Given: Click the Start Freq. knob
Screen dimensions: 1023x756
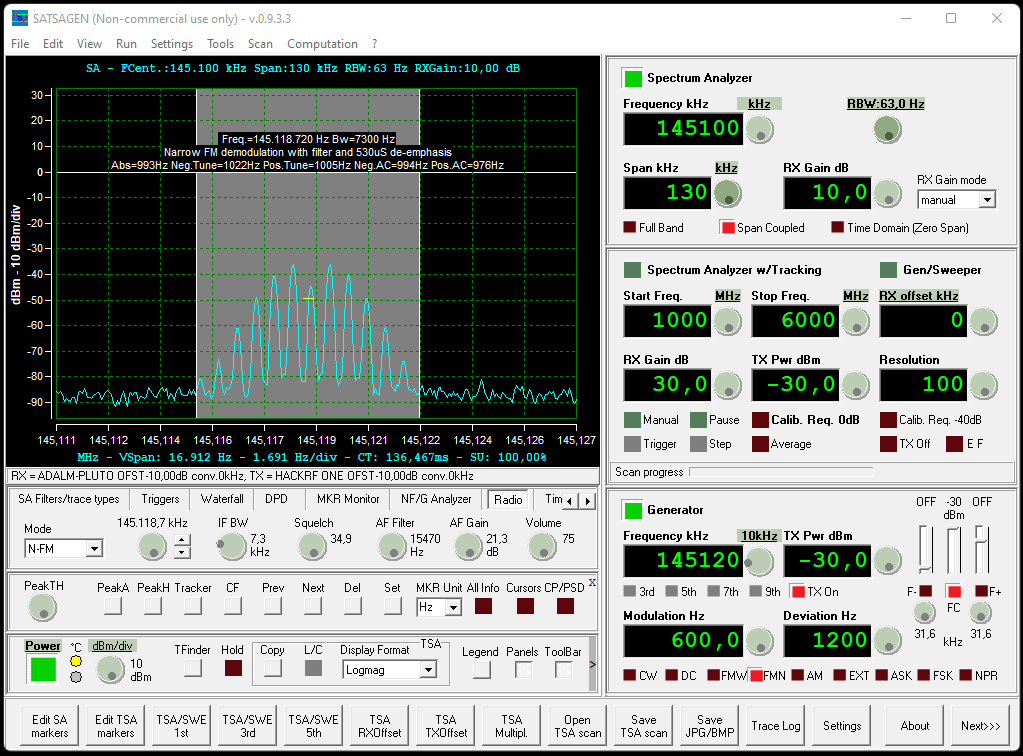Looking at the screenshot, I should tap(727, 322).
